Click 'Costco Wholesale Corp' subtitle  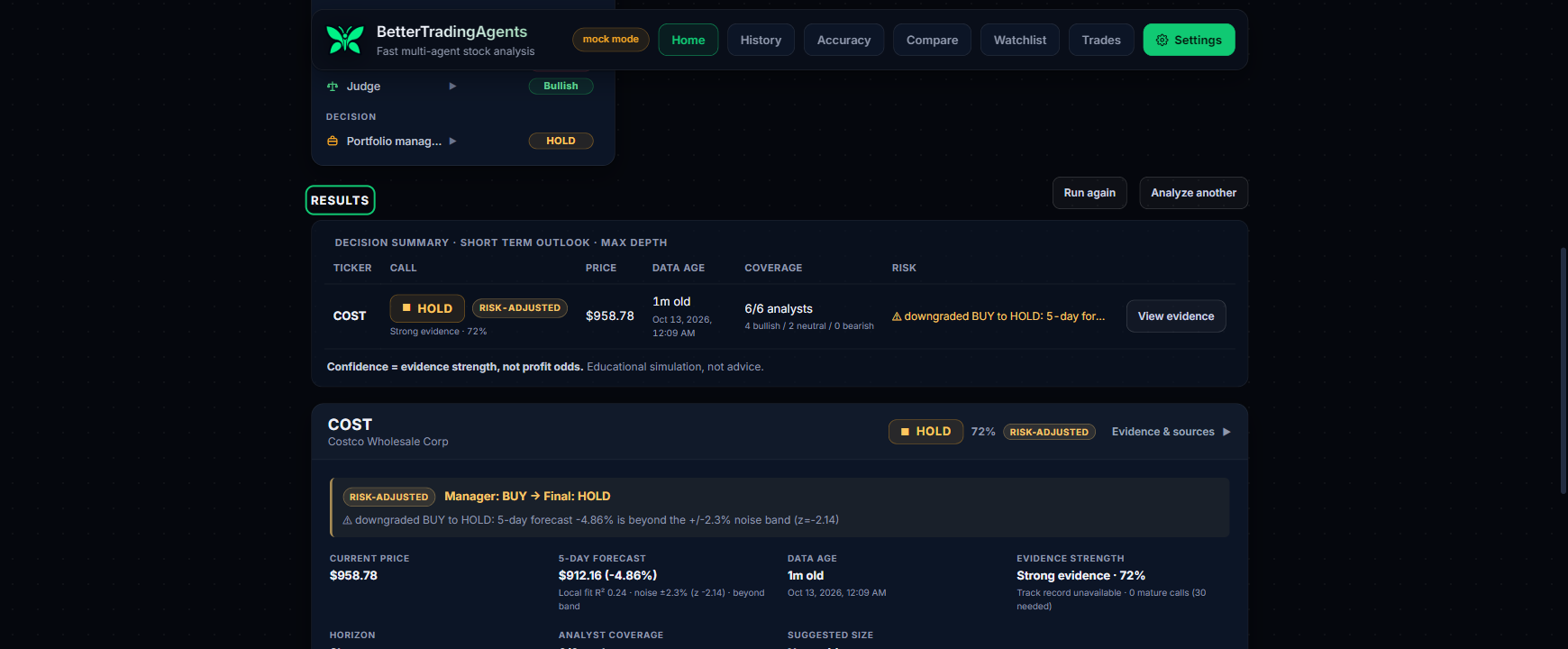[x=388, y=442]
